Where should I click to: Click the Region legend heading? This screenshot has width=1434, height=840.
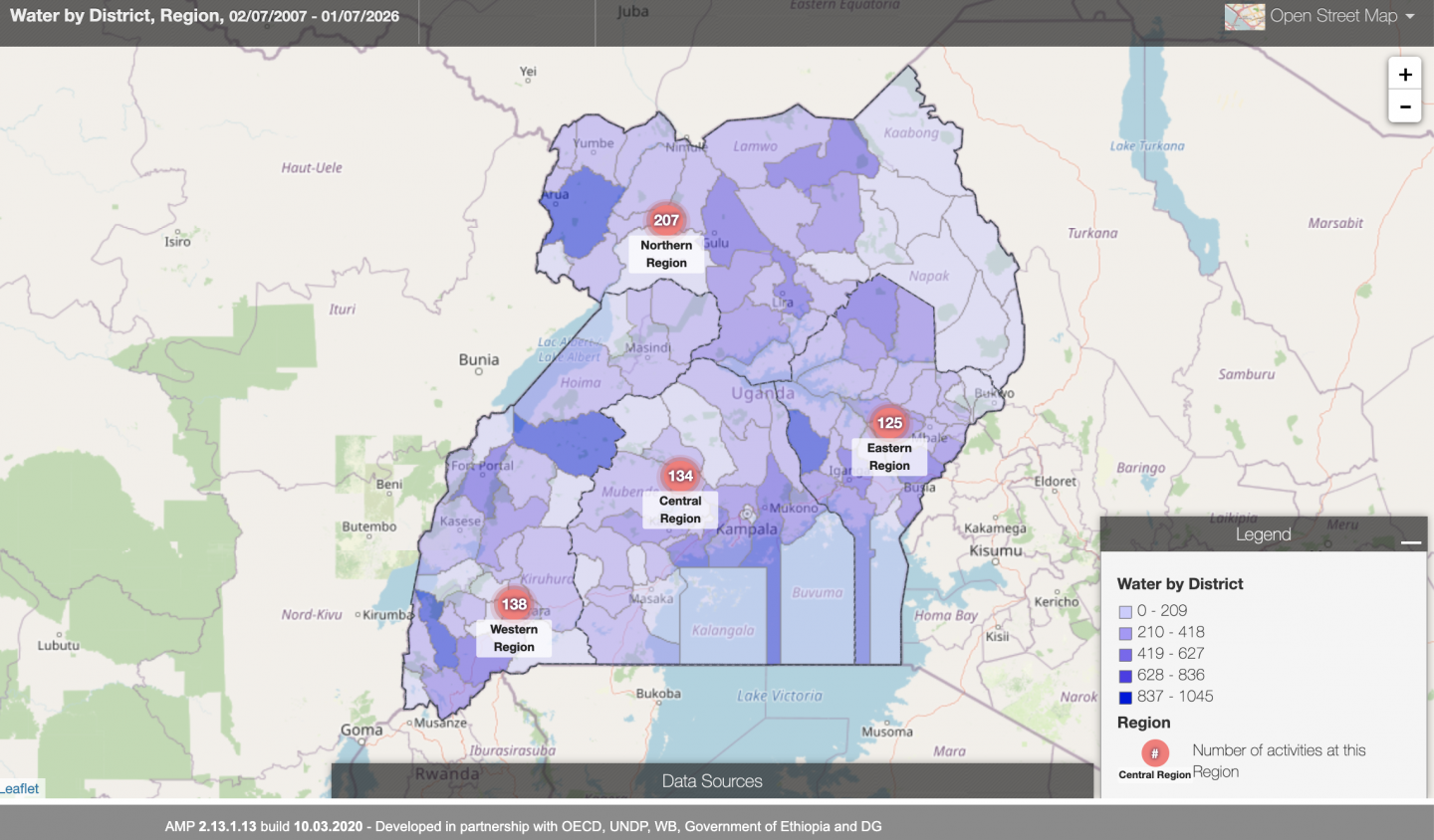click(1143, 723)
